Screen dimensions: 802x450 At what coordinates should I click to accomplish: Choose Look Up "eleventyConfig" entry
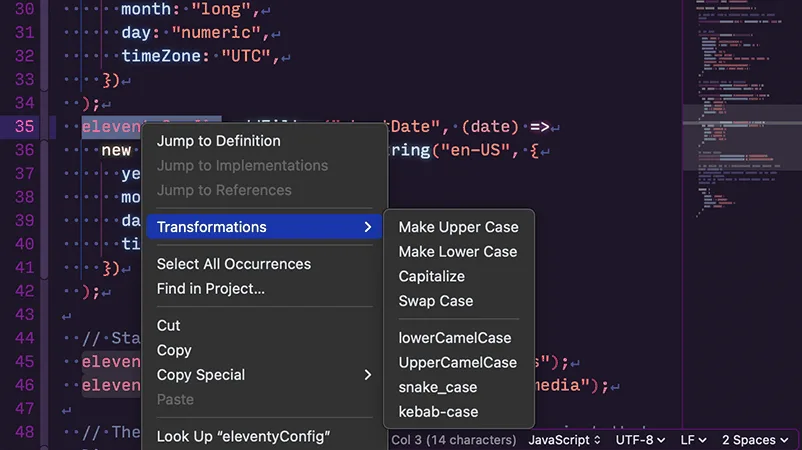tap(264, 437)
